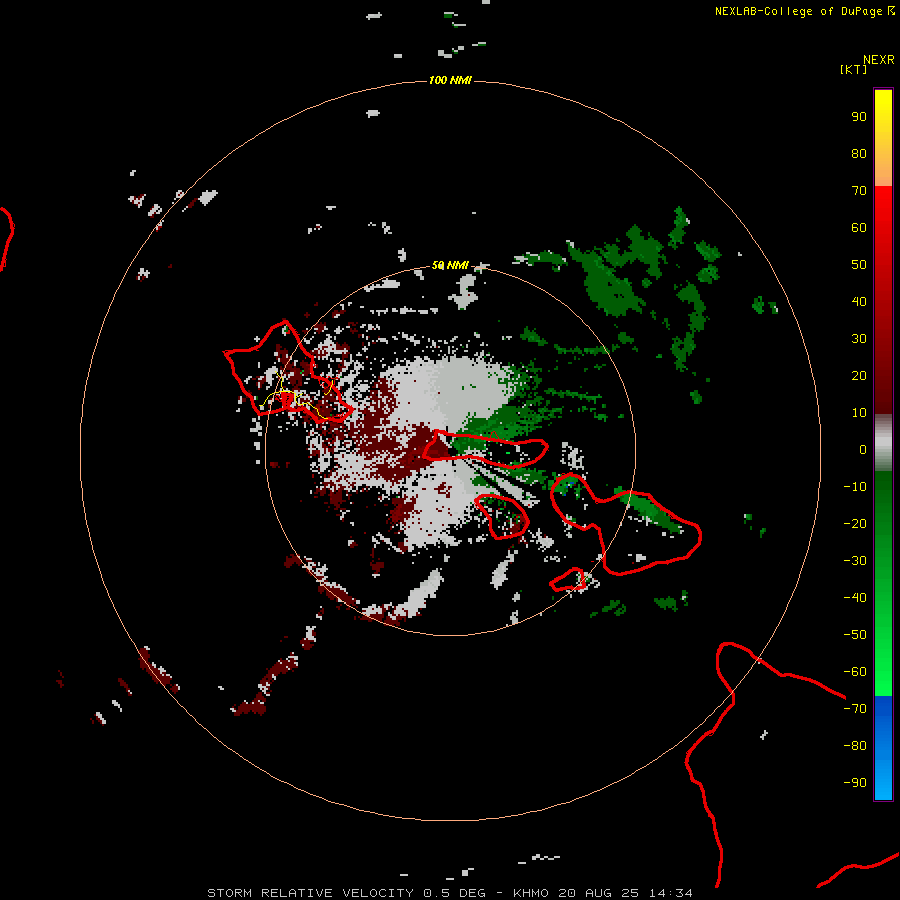This screenshot has height=900, width=900.
Task: Click the -20 scale label
Action: coord(855,524)
